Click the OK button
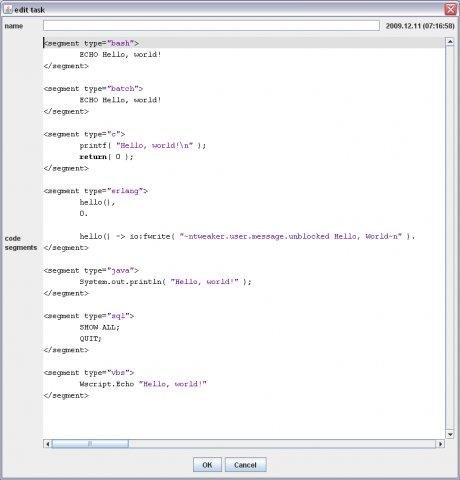The width and height of the screenshot is (460, 480). pos(207,465)
